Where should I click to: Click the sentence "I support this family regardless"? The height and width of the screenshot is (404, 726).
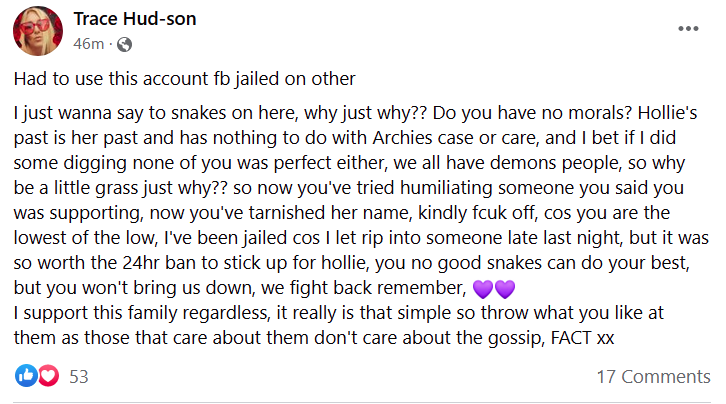tap(142, 313)
